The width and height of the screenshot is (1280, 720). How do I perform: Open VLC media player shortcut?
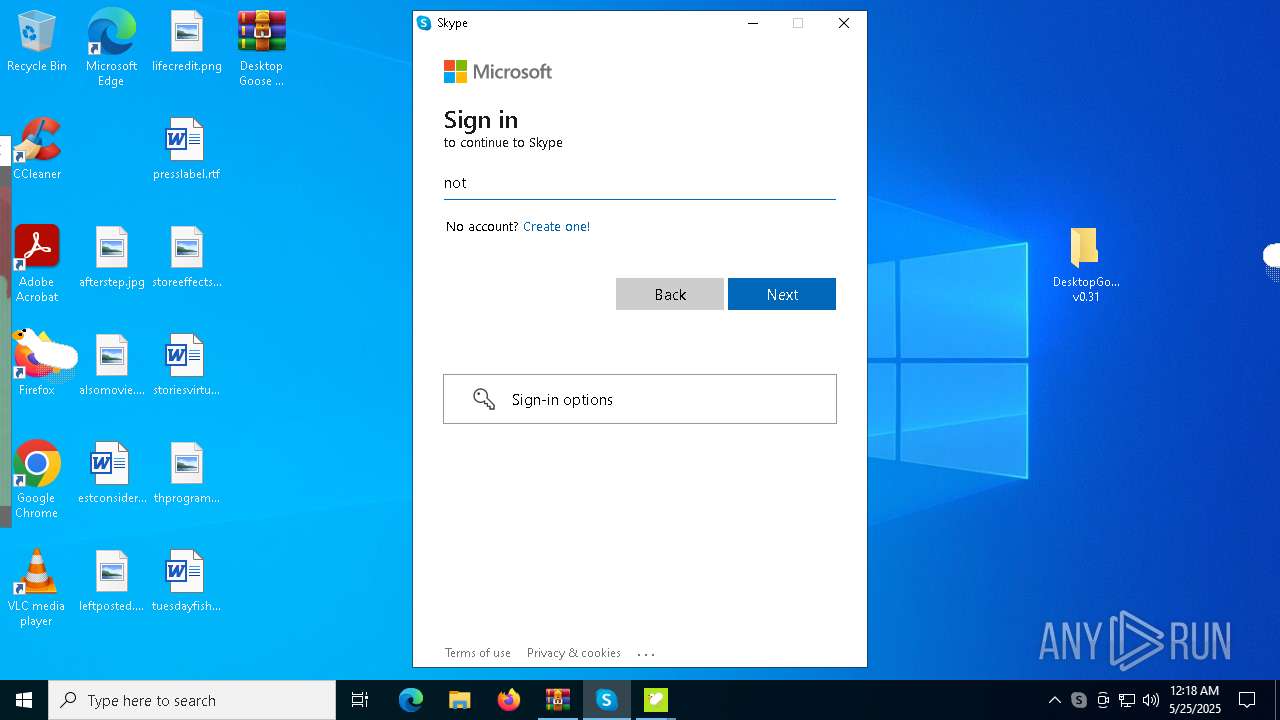pyautogui.click(x=37, y=588)
